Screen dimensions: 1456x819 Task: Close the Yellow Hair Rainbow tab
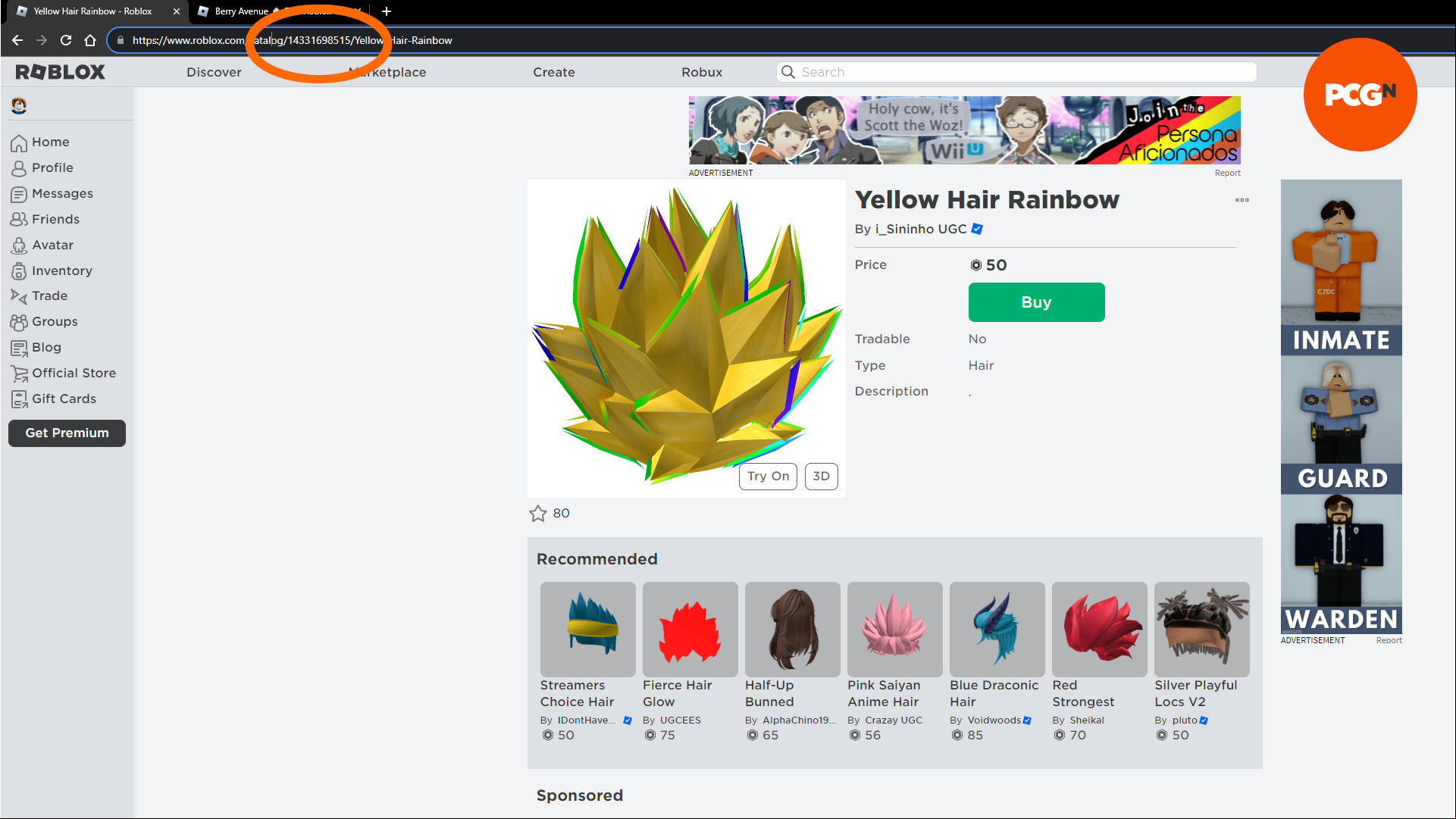(177, 11)
